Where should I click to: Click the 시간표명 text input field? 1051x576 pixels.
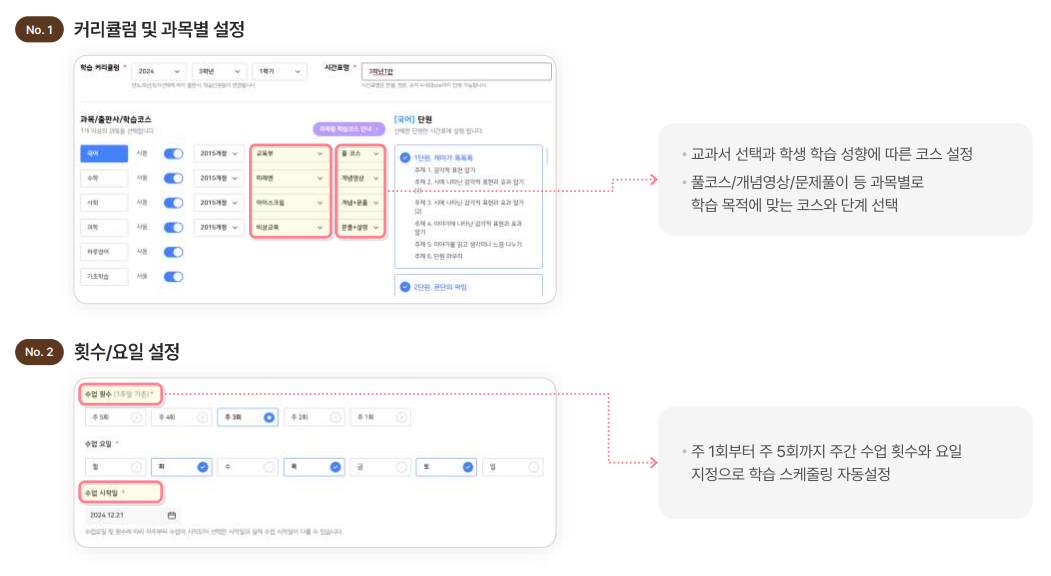(455, 72)
